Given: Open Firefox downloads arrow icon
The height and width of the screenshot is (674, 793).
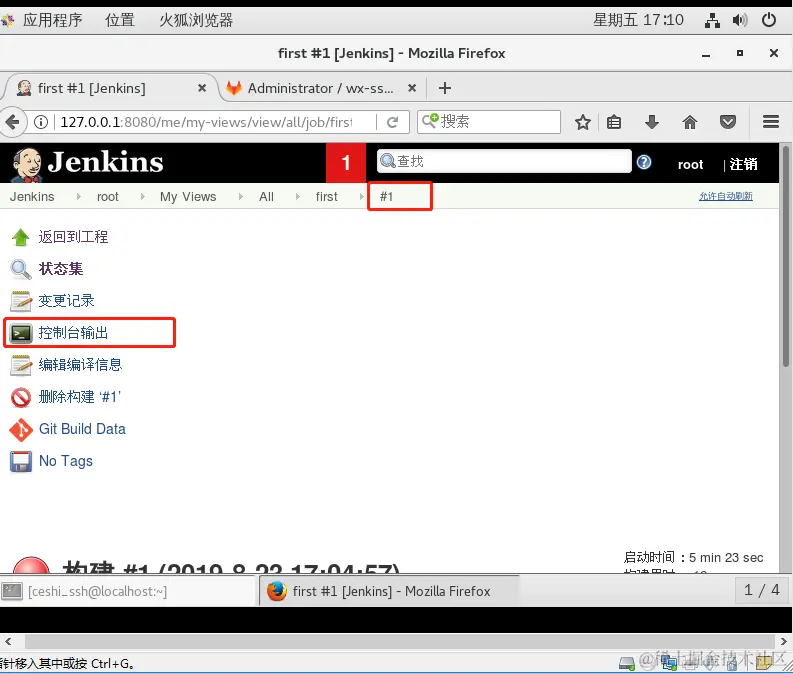Looking at the screenshot, I should coord(652,122).
